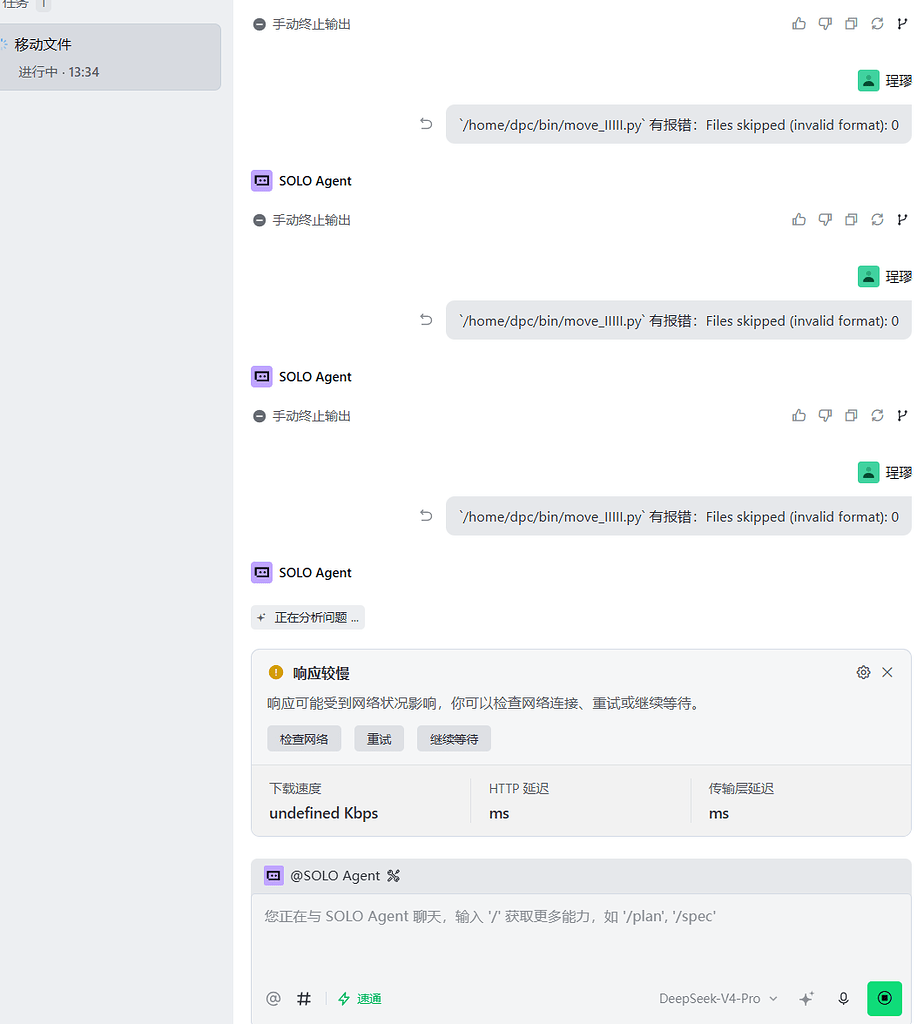Thumbs down the lowest stopped response
916x1024 pixels.
point(825,416)
